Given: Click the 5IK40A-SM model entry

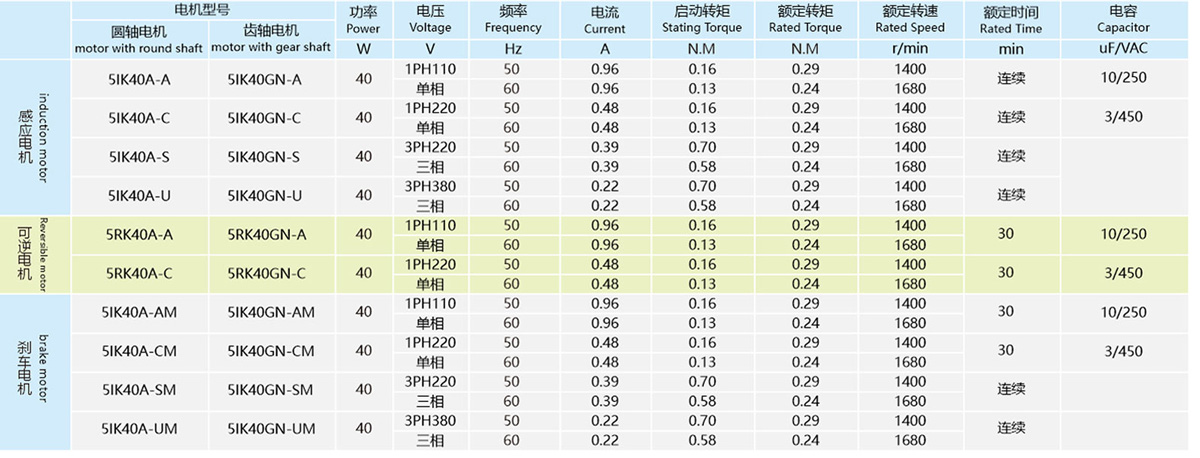Looking at the screenshot, I should tap(138, 391).
